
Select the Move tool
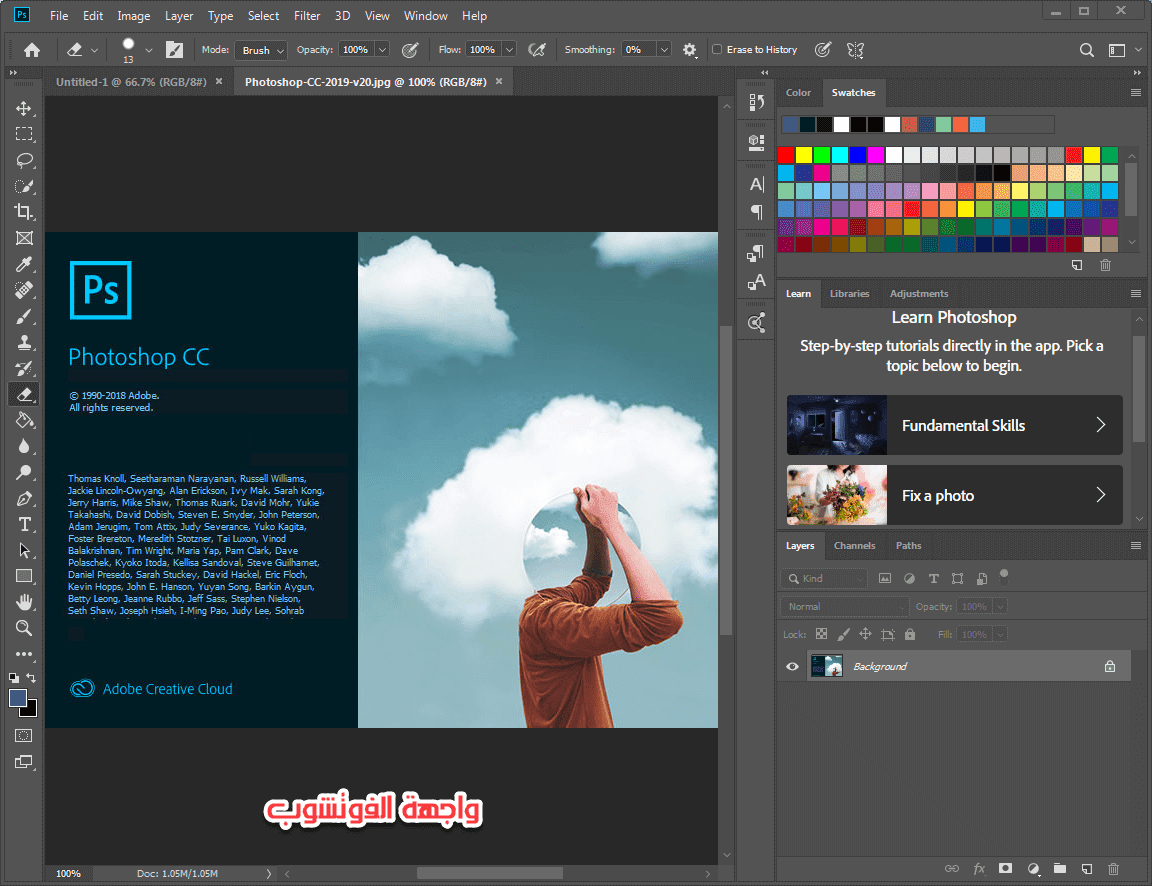coord(24,108)
